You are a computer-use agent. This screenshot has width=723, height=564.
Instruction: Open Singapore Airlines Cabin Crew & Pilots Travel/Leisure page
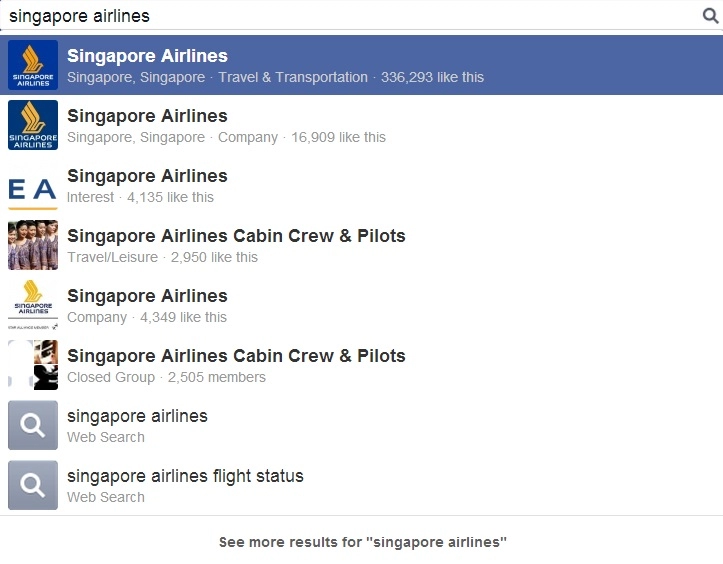[362, 245]
